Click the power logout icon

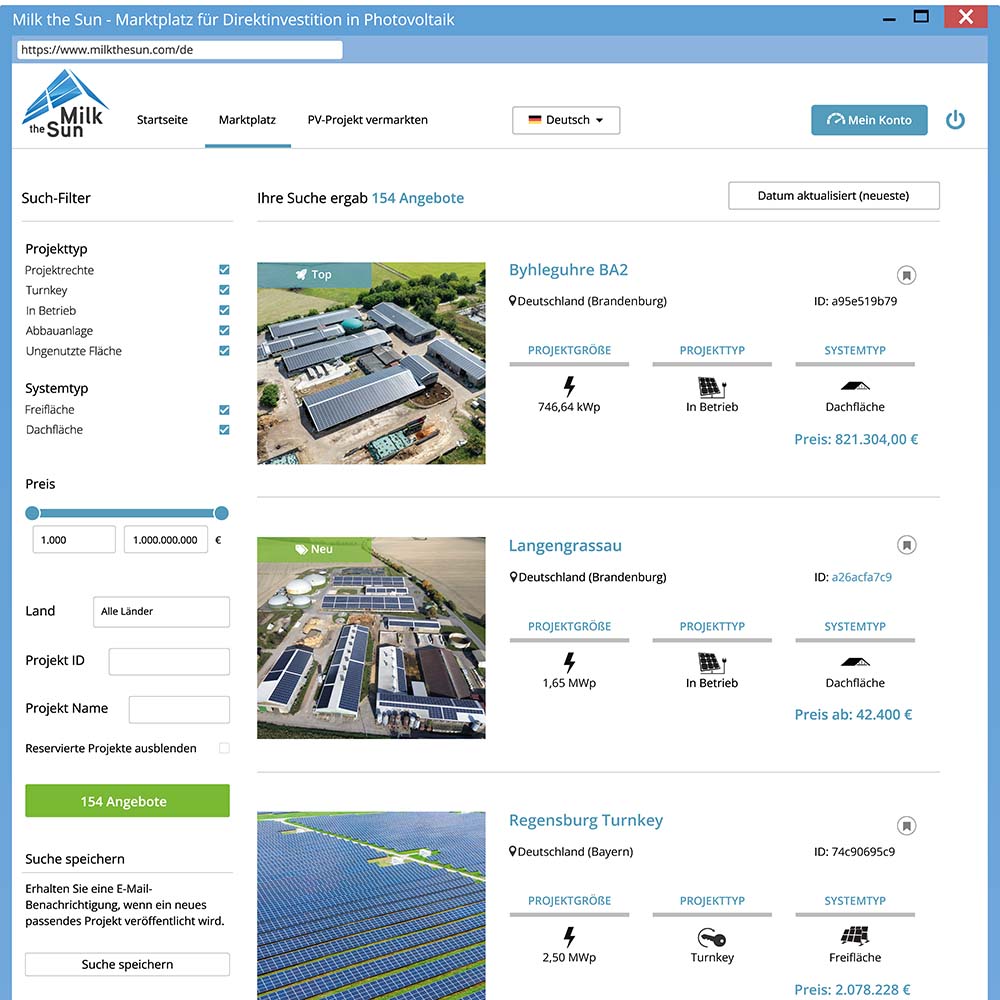[955, 120]
